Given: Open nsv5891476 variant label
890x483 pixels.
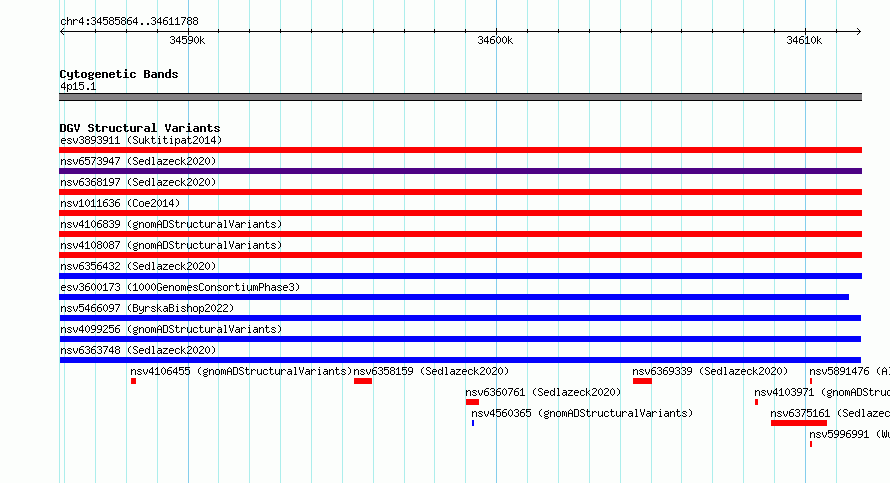Looking at the screenshot, I should (849, 371).
